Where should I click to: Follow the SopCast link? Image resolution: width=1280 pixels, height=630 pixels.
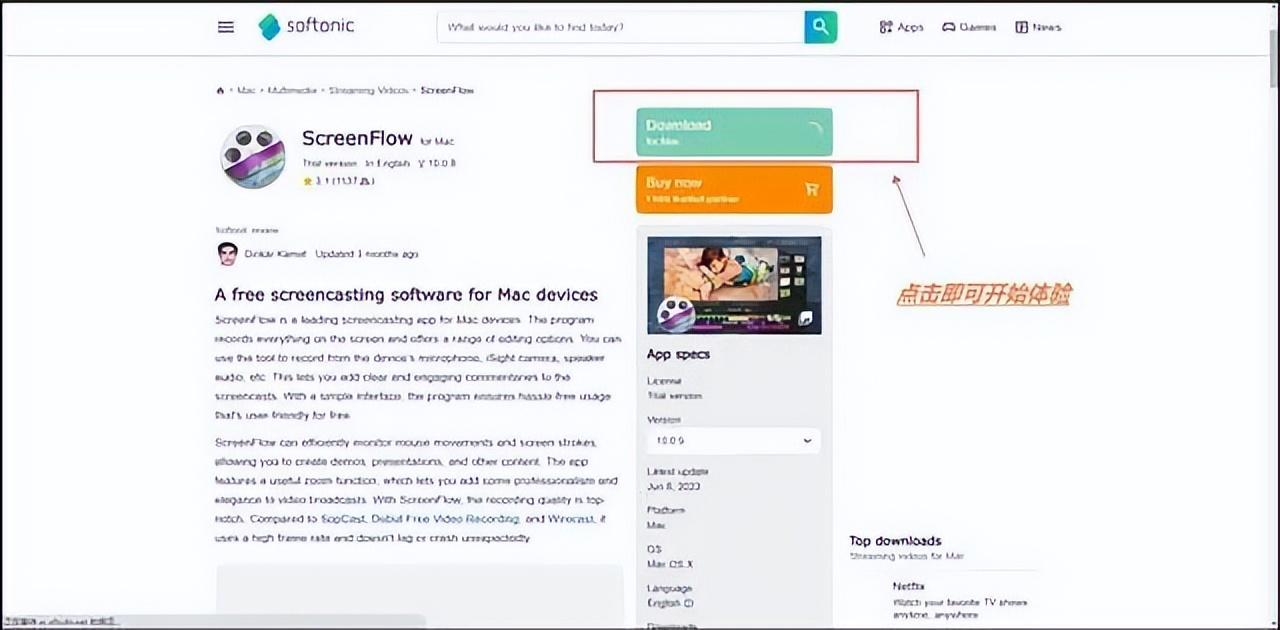click(345, 519)
